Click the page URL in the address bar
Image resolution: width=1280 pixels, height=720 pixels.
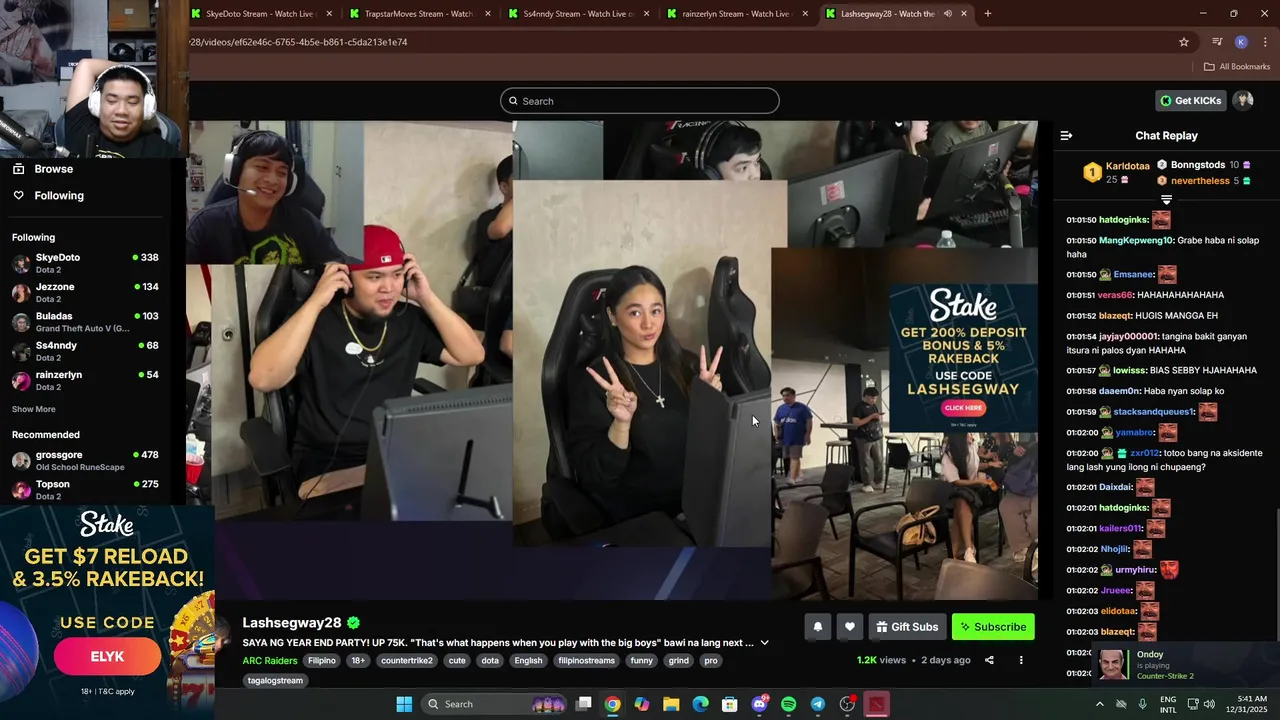[298, 42]
